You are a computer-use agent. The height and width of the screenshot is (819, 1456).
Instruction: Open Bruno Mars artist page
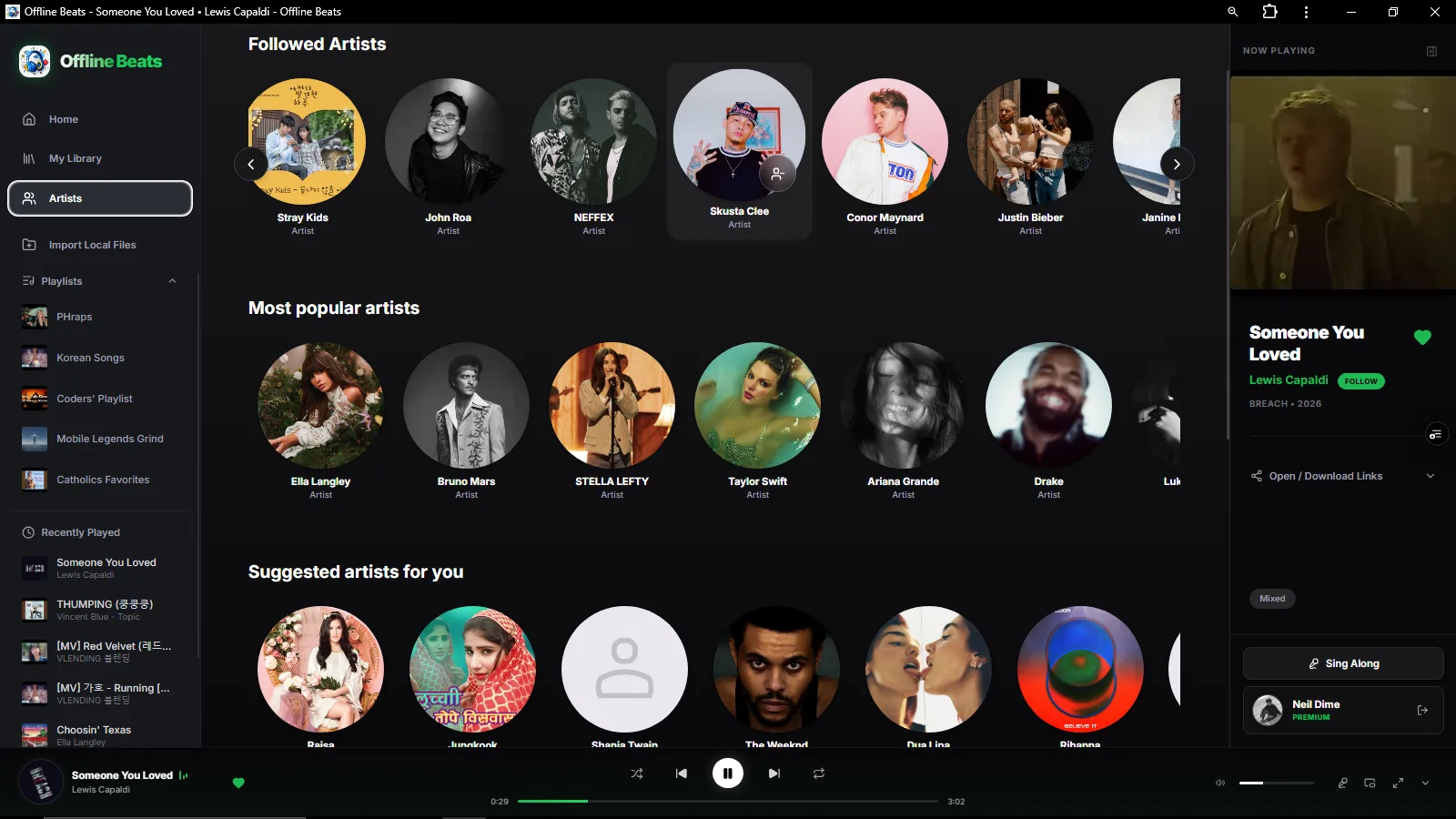coord(466,420)
